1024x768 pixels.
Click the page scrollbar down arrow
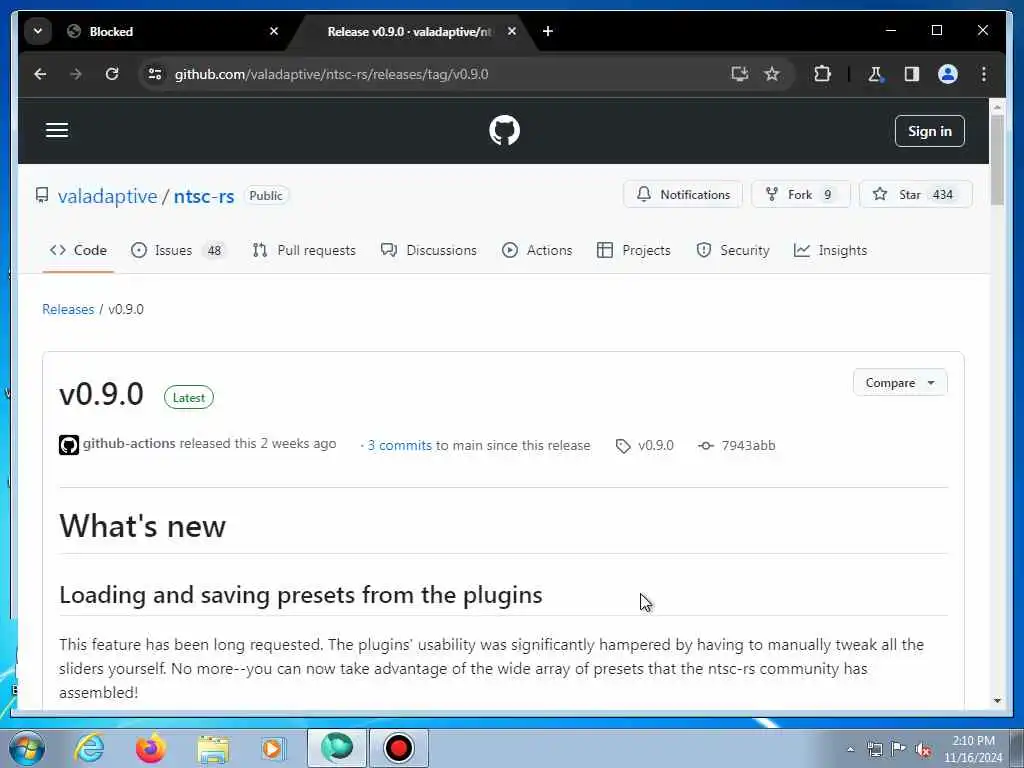997,701
